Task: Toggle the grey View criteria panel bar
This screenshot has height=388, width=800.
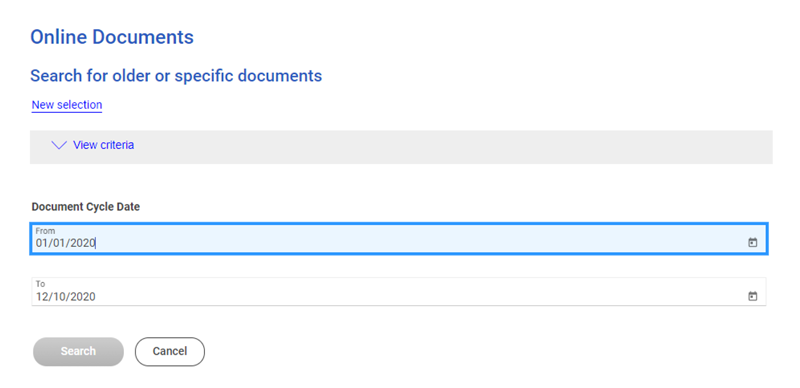Action: pyautogui.click(x=401, y=147)
